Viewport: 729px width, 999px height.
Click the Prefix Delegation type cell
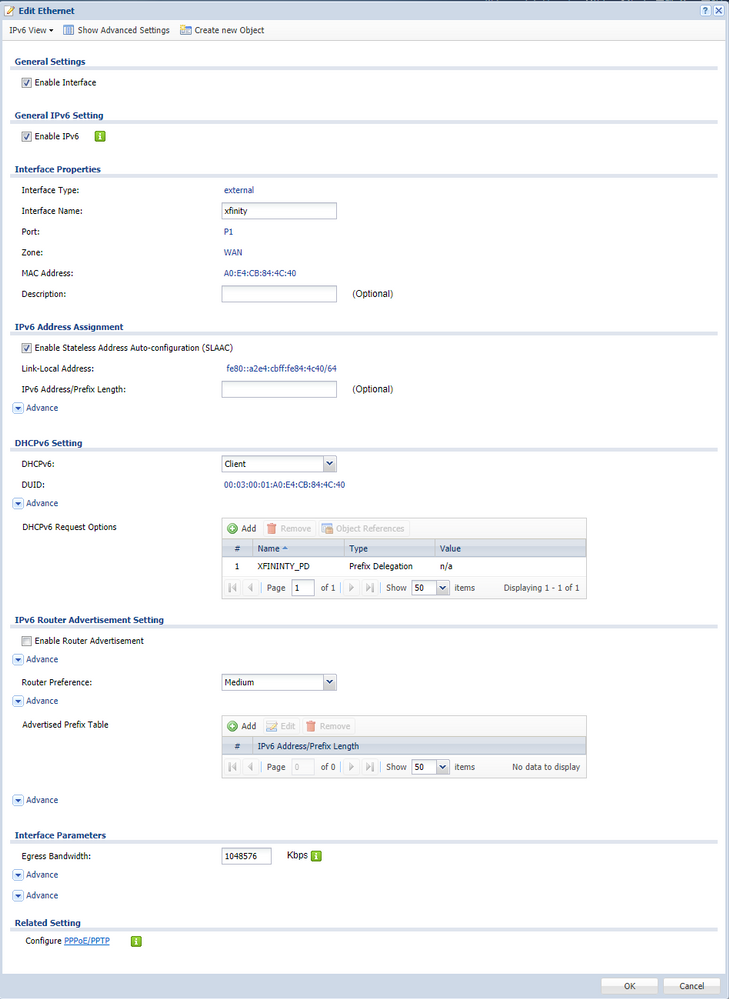pyautogui.click(x=381, y=566)
